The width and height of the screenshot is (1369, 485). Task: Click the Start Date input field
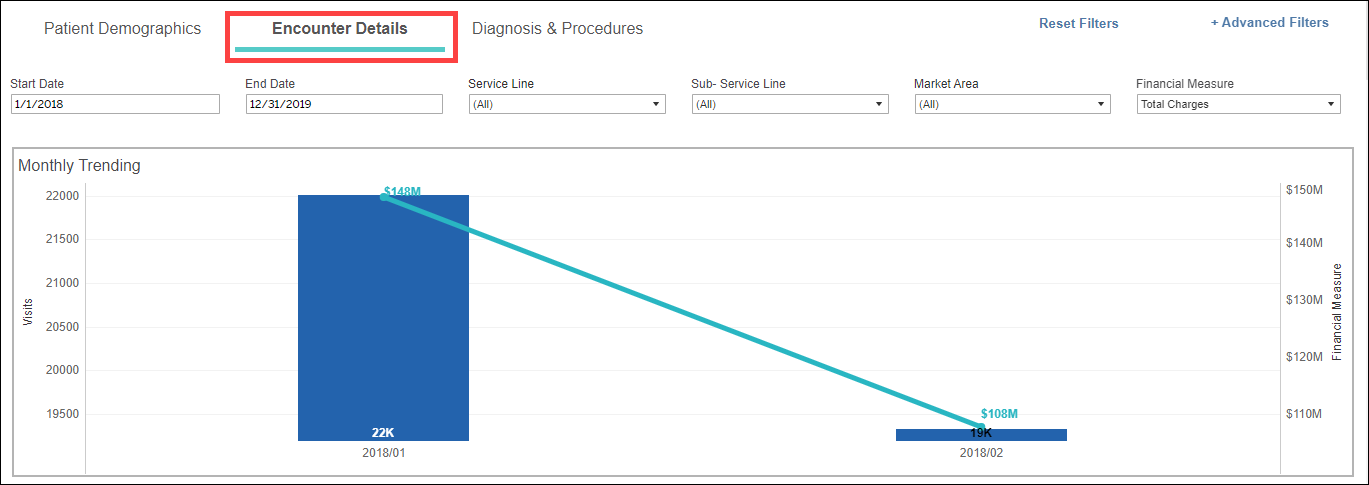point(115,104)
